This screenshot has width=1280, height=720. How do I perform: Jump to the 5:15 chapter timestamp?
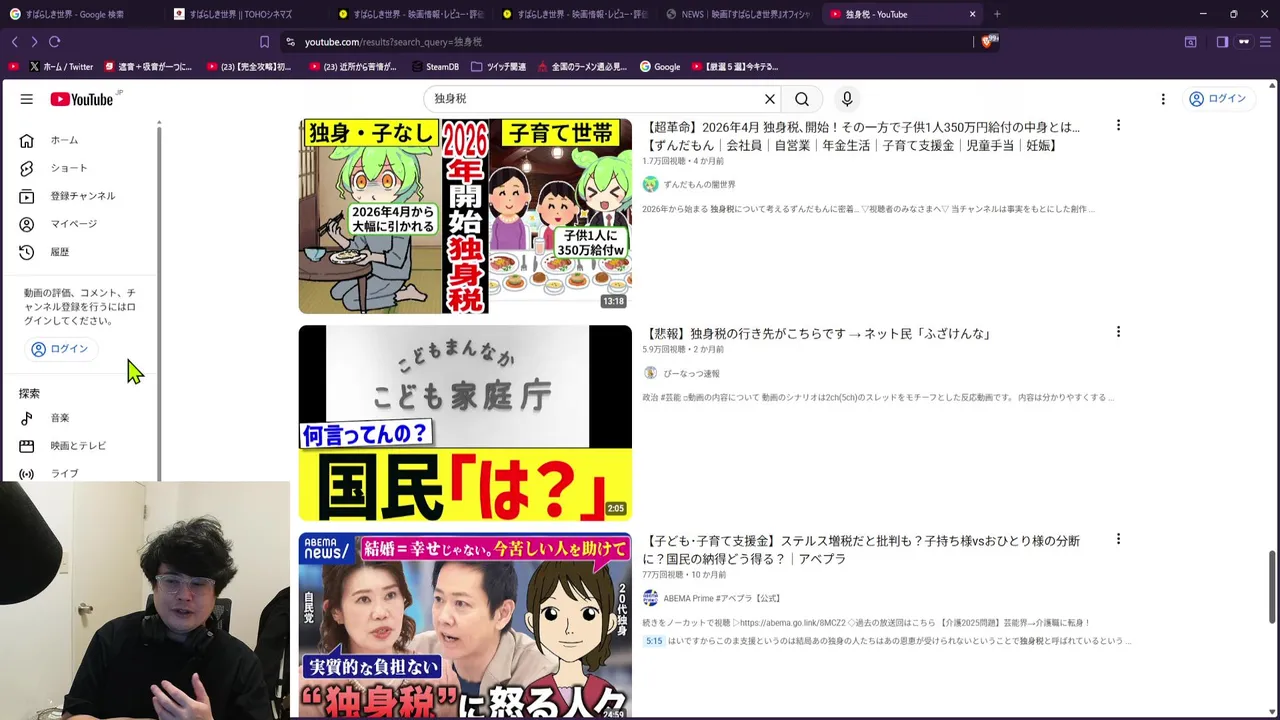click(654, 641)
